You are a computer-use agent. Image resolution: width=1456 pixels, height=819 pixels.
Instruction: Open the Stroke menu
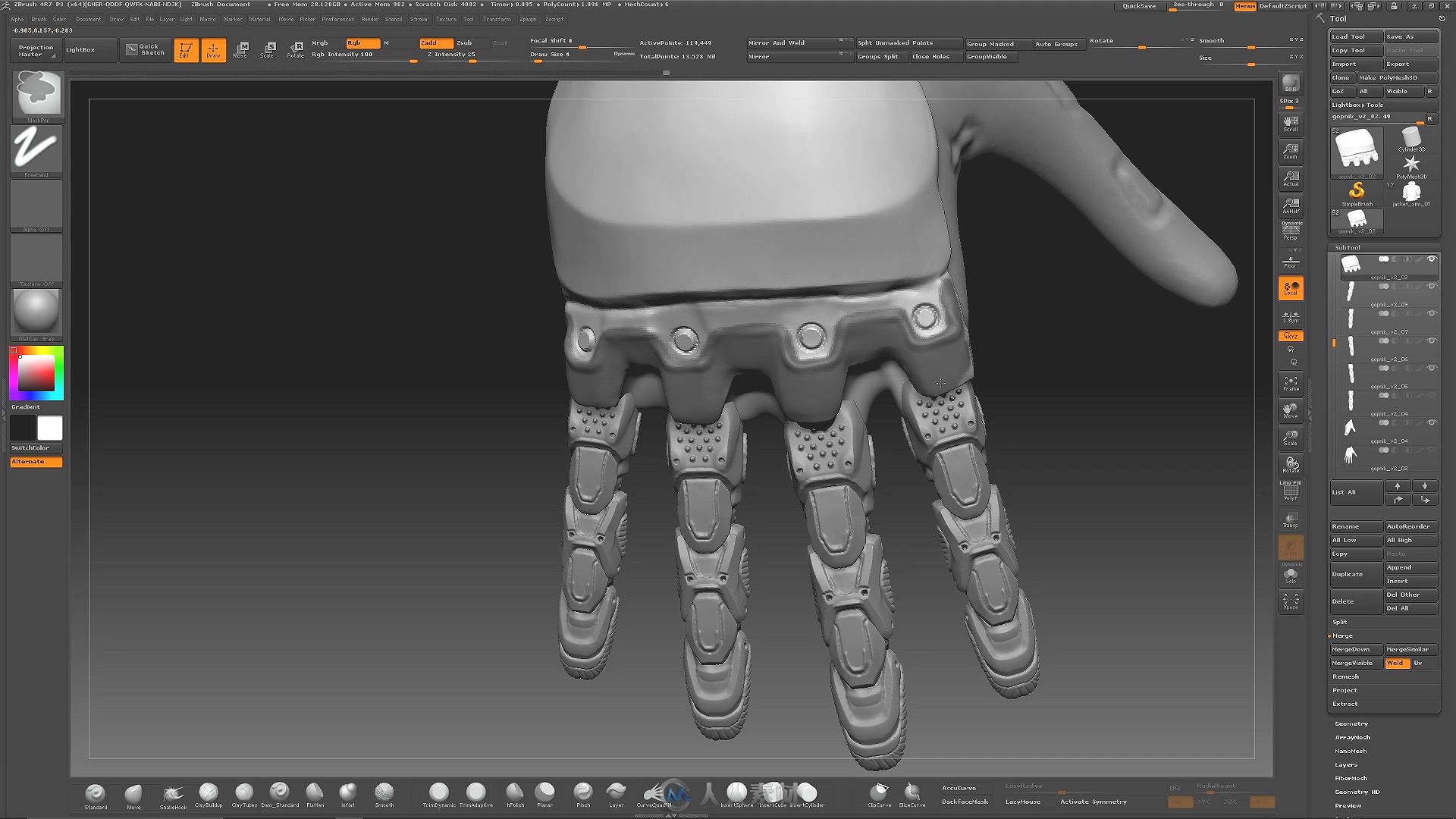(419, 19)
